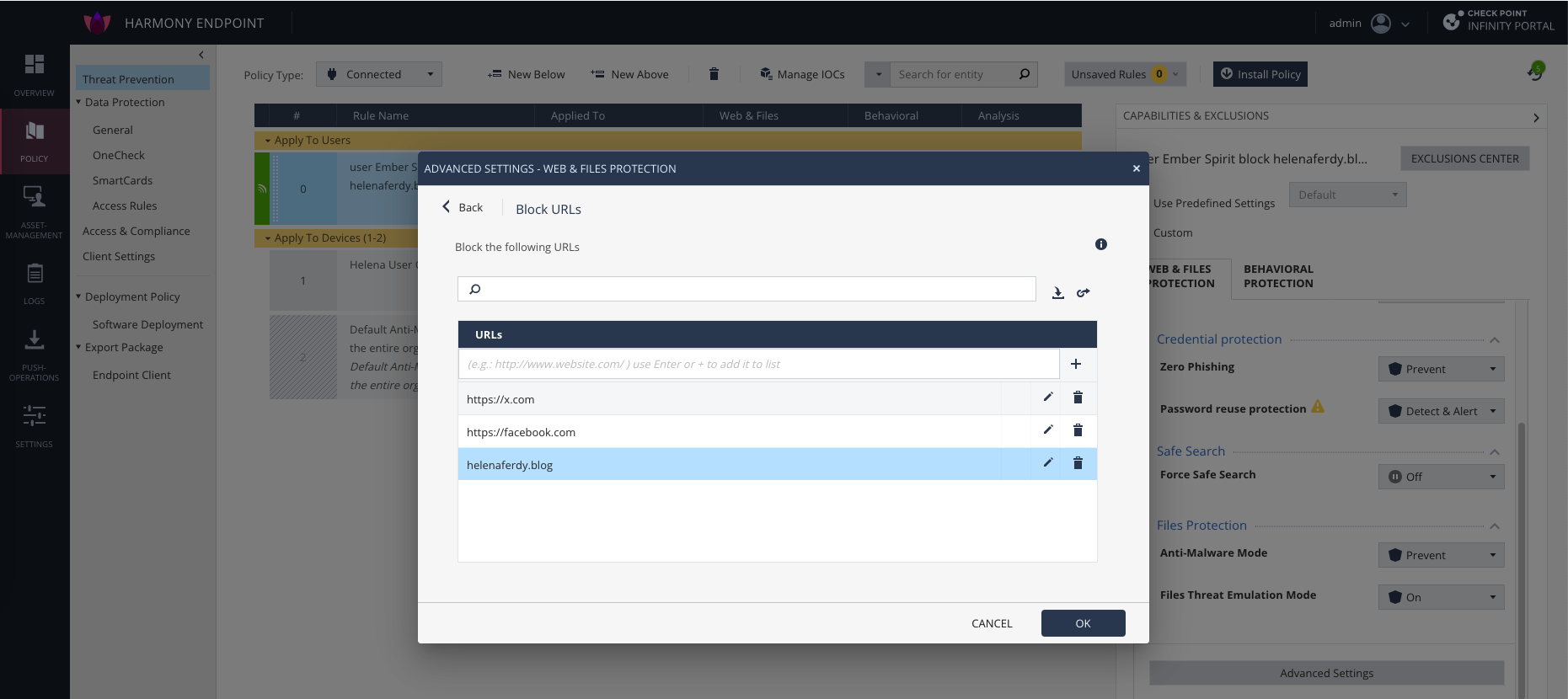Open the Policy Type Connected dropdown

[x=379, y=74]
